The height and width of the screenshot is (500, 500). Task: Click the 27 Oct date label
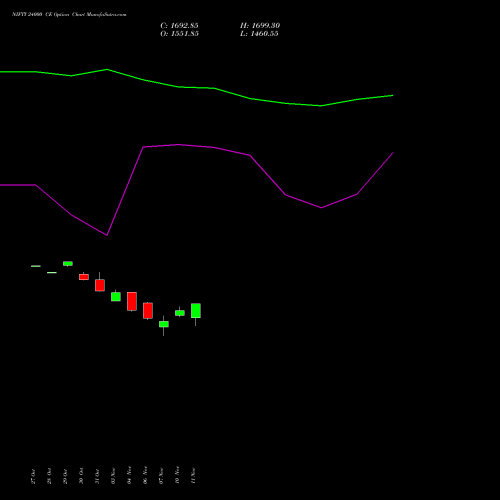pyautogui.click(x=33, y=476)
